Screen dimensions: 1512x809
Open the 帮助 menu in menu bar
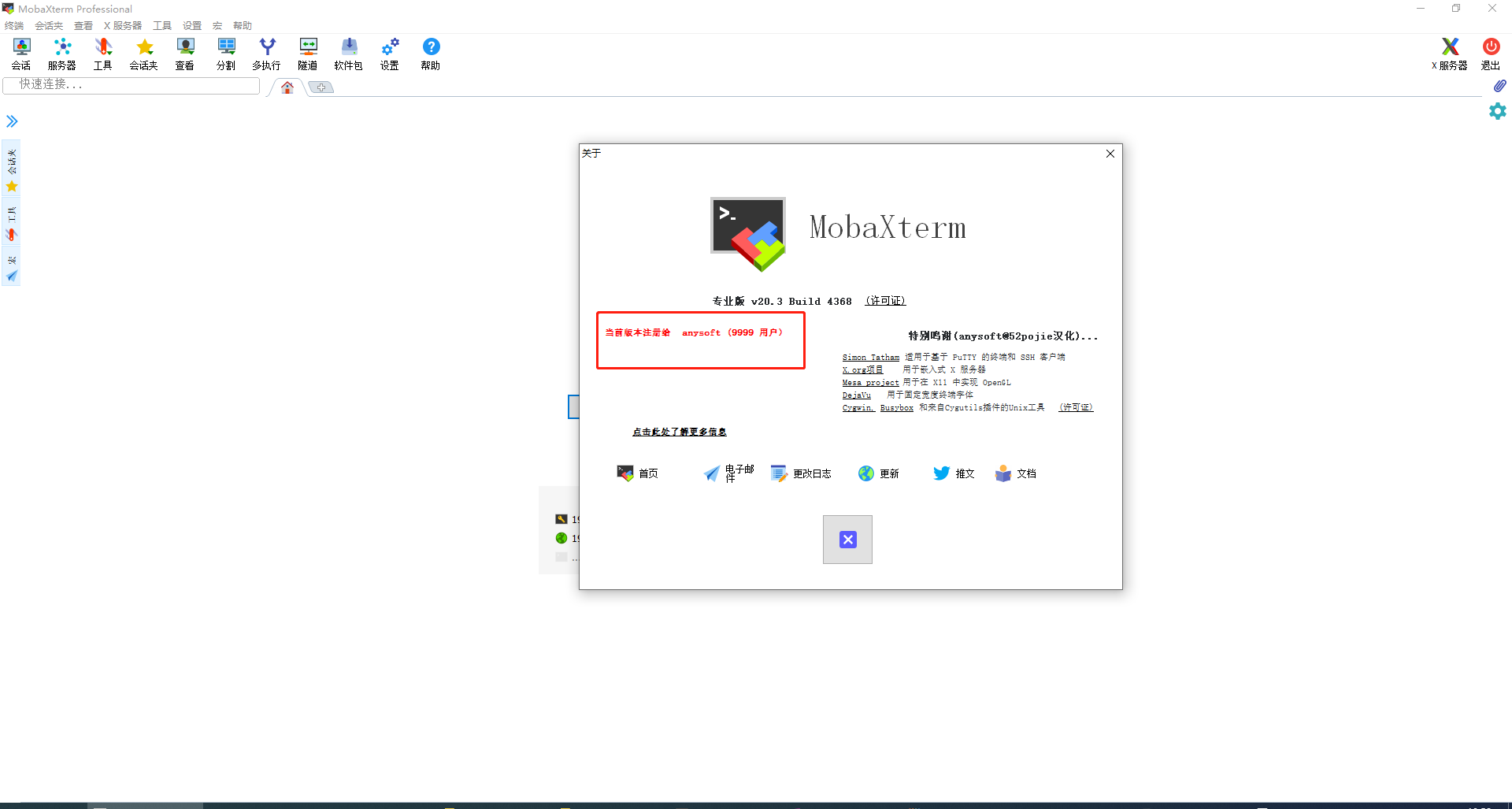click(x=243, y=26)
